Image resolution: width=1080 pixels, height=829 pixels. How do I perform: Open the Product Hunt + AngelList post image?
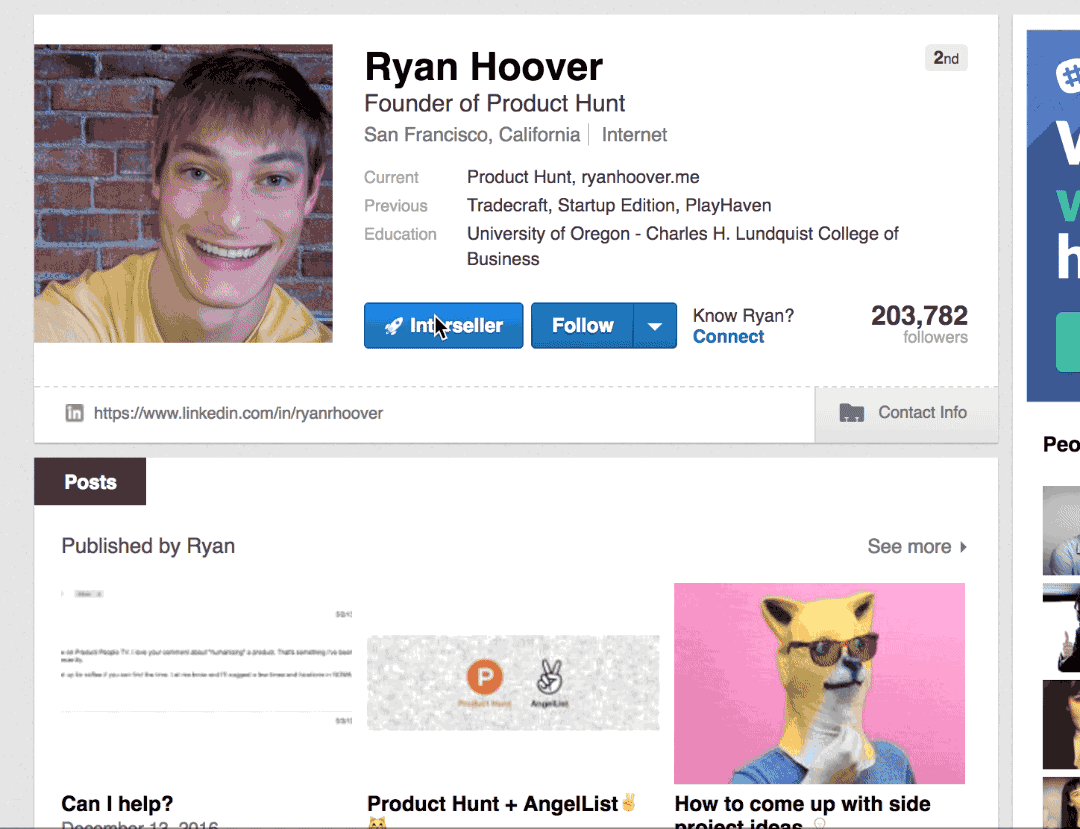(x=512, y=682)
